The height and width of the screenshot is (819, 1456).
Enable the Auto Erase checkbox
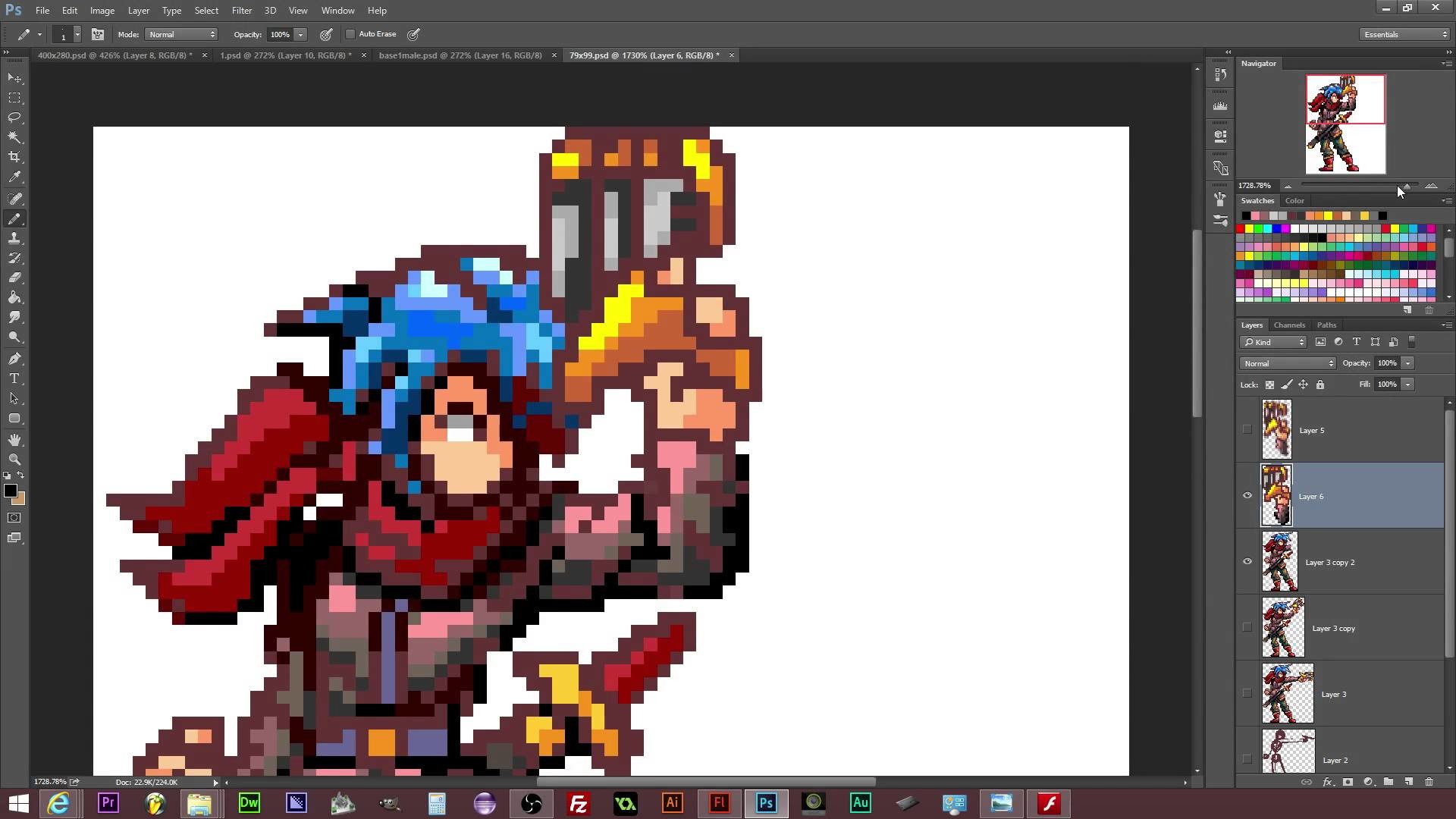pyautogui.click(x=350, y=34)
